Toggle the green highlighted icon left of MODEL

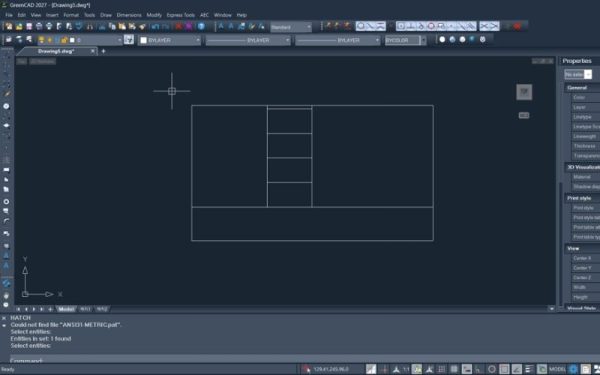point(541,369)
